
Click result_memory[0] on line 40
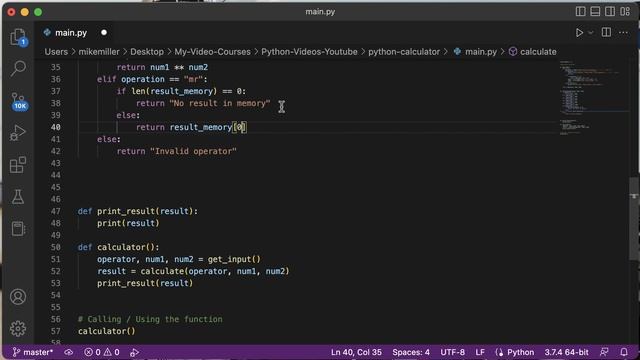(x=208, y=127)
